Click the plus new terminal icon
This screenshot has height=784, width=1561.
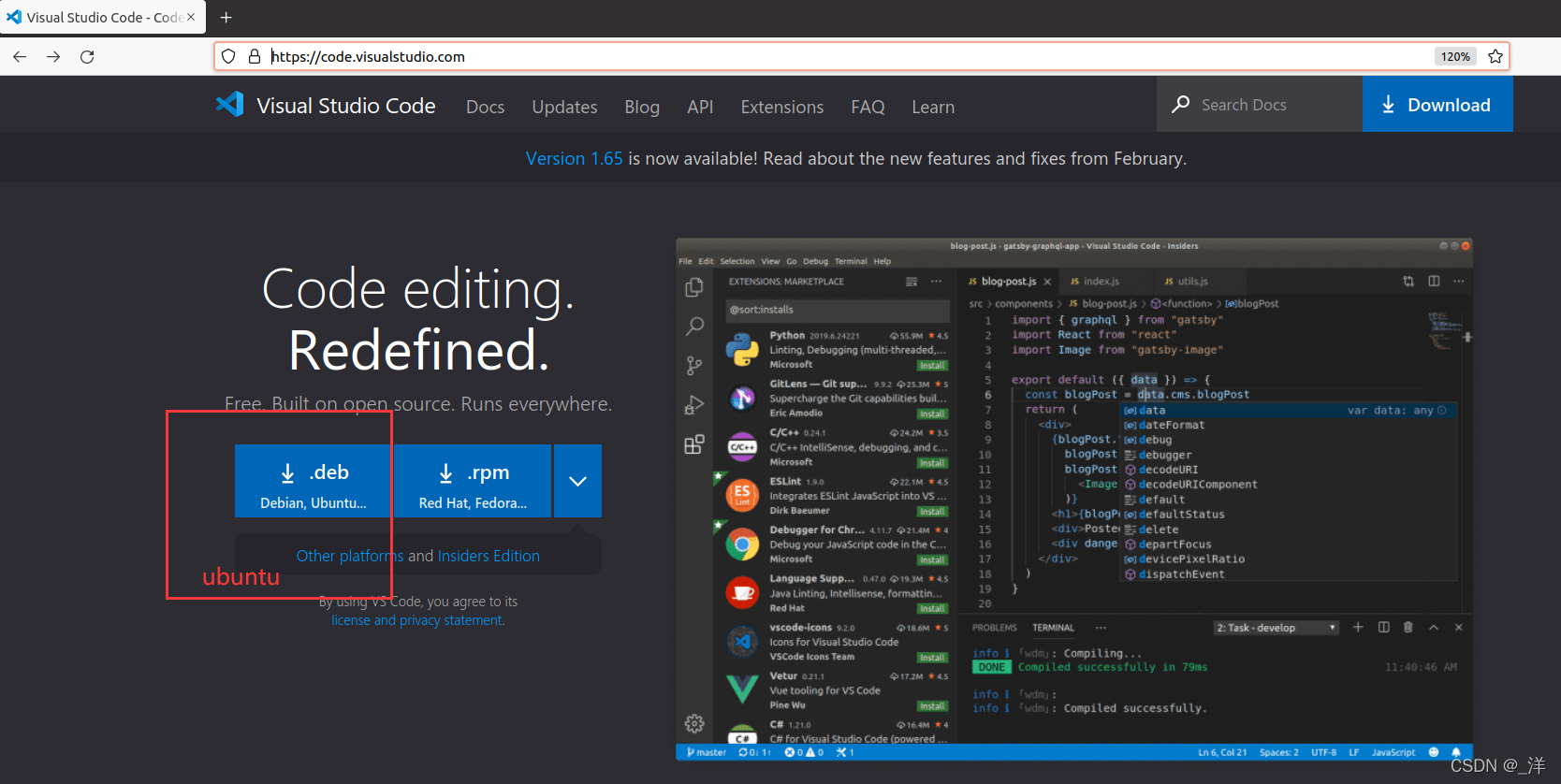[1358, 627]
